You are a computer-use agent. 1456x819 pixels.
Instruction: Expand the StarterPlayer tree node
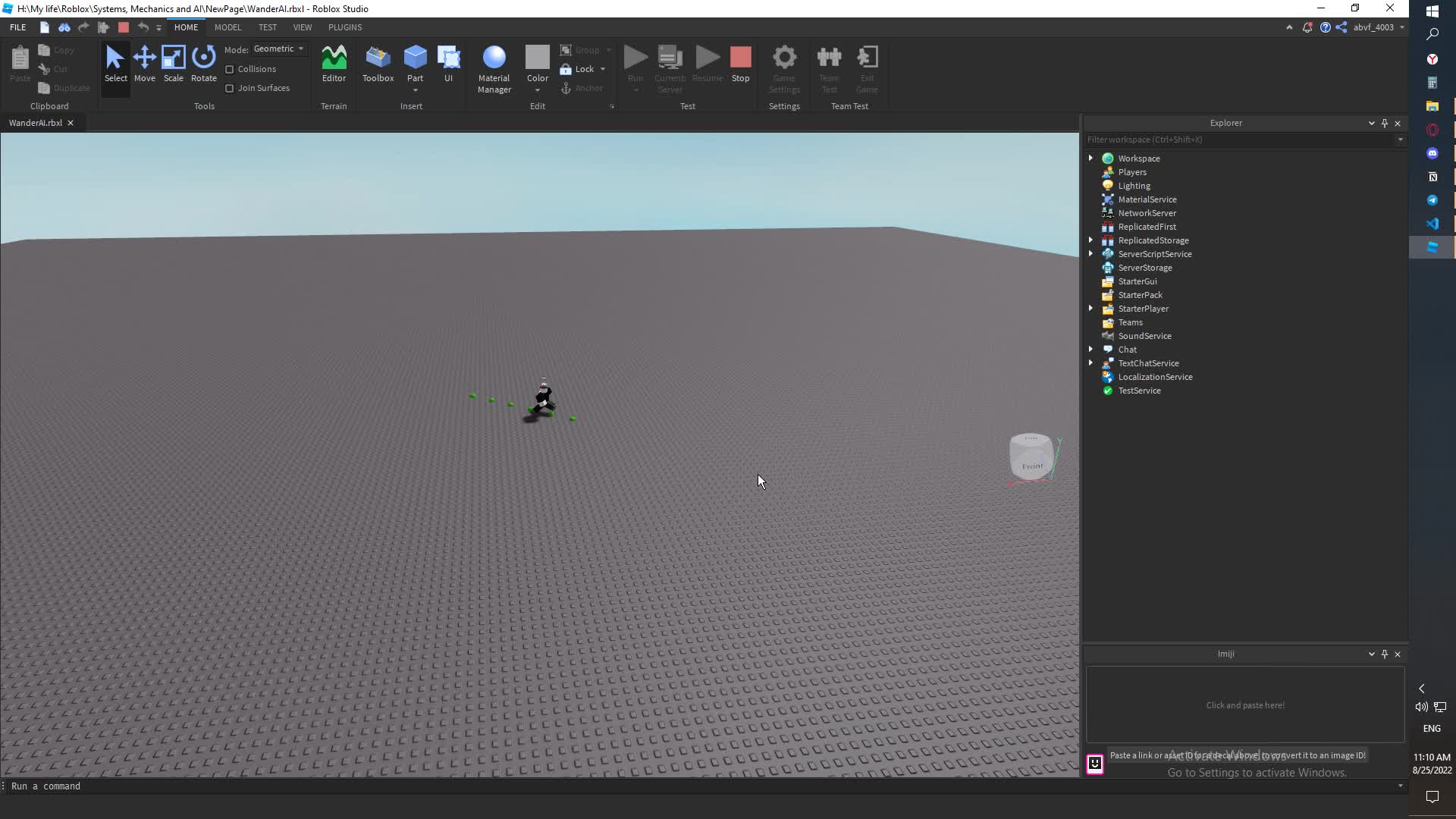click(1090, 309)
